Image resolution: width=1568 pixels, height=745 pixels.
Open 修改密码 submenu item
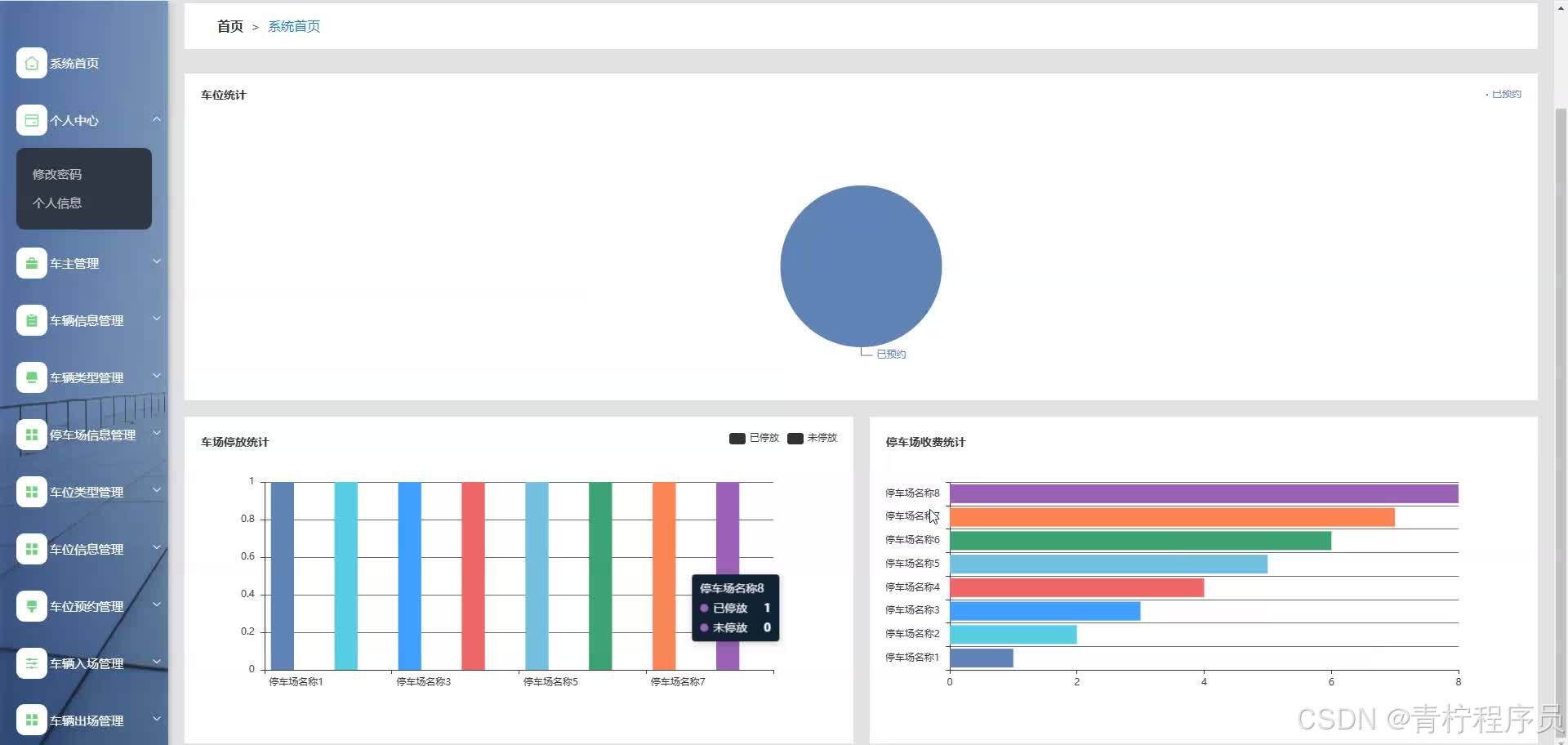57,174
